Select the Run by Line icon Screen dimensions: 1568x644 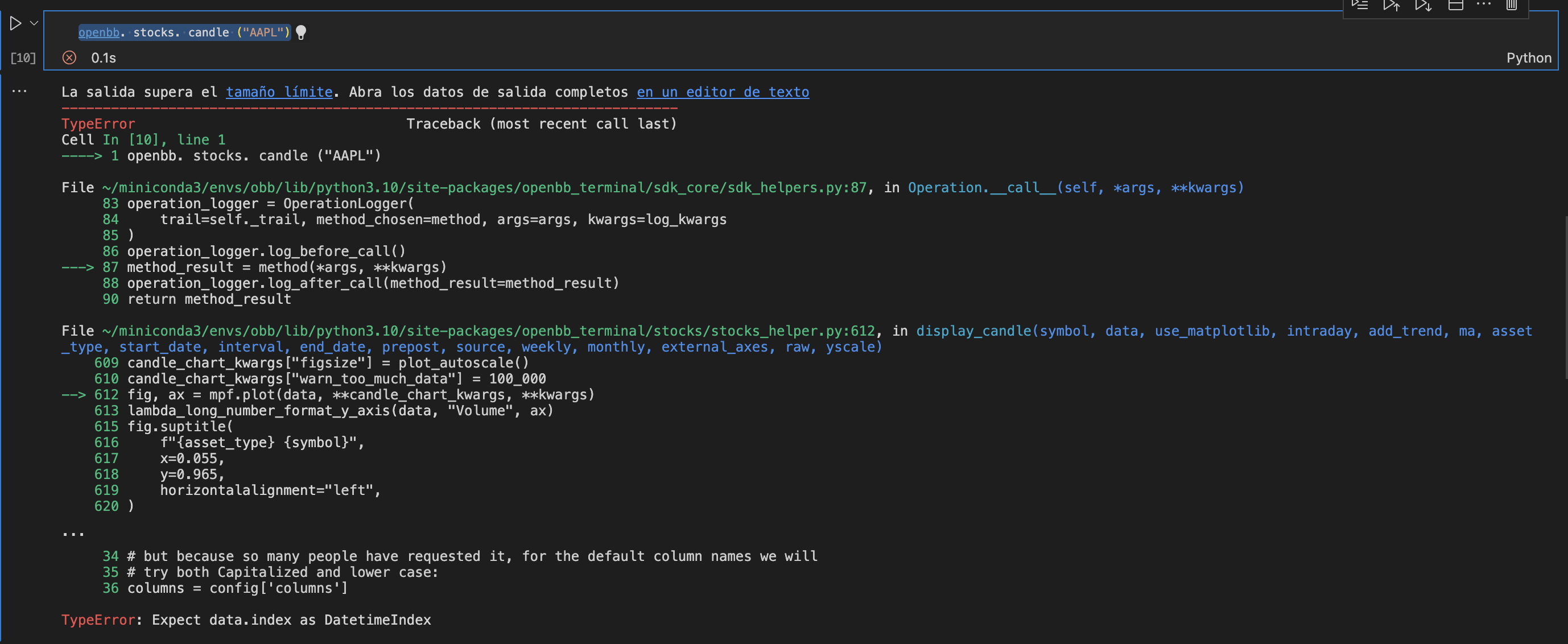1360,5
